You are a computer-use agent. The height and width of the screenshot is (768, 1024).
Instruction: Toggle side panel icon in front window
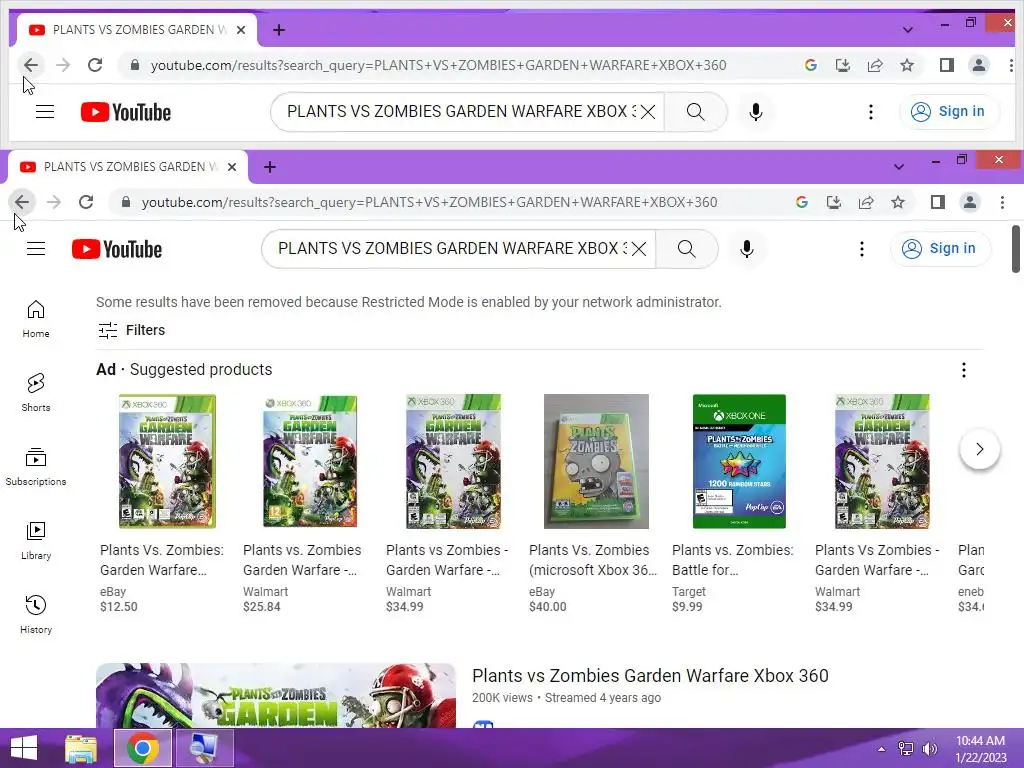pyautogui.click(x=938, y=202)
